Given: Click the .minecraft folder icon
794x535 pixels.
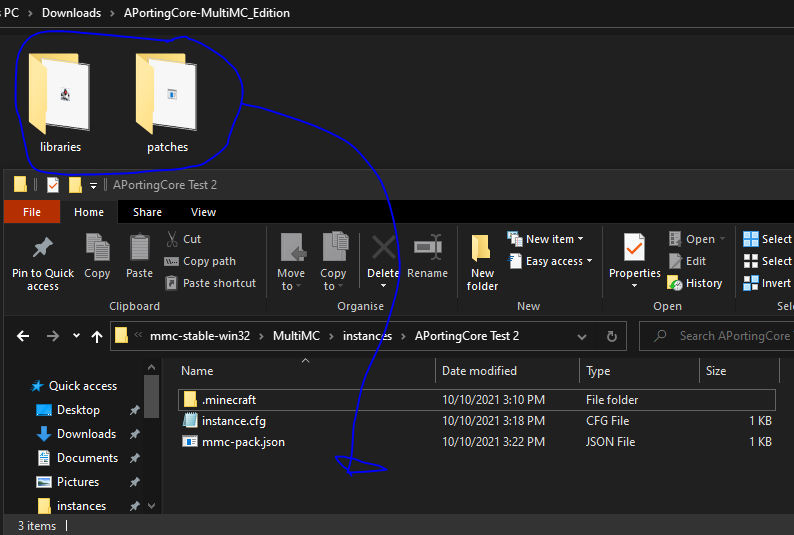Looking at the screenshot, I should (190, 399).
